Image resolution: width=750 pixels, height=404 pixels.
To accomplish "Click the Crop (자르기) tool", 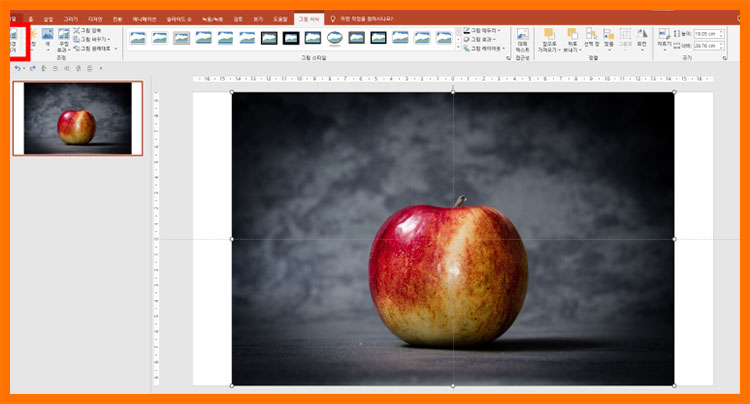I will (x=664, y=38).
